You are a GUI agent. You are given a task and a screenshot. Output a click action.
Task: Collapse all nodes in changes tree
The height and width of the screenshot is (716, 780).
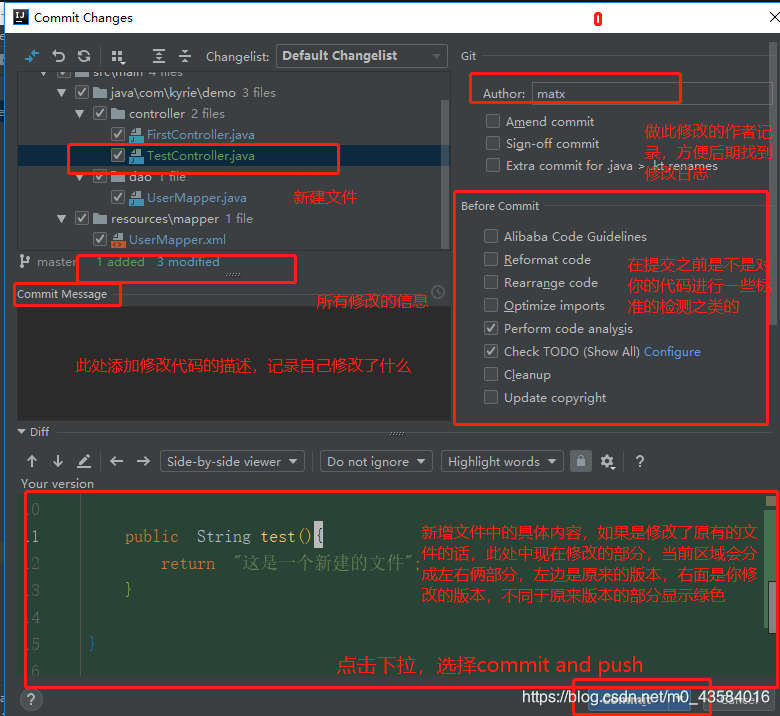(185, 56)
